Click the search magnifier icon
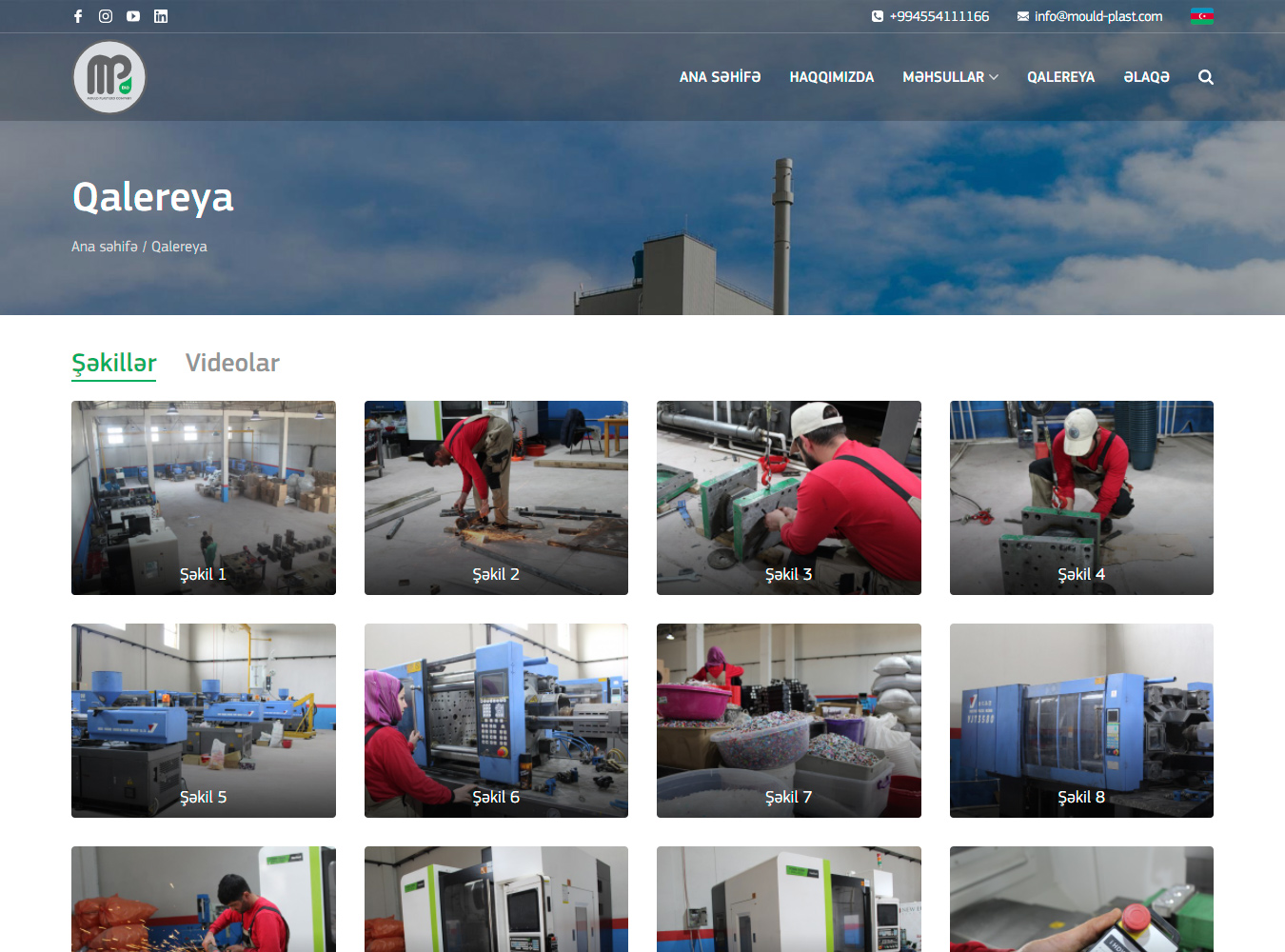The height and width of the screenshot is (952, 1285). pyautogui.click(x=1205, y=77)
